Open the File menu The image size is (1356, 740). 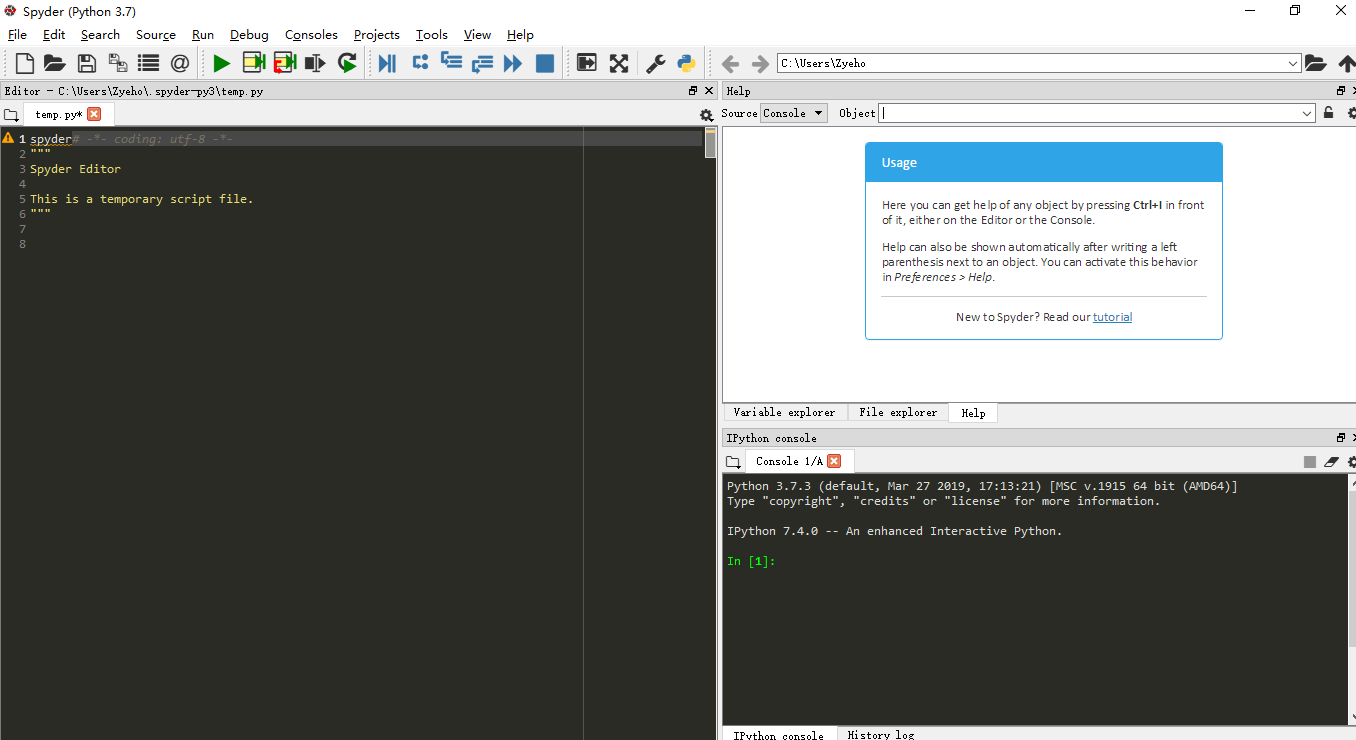17,34
